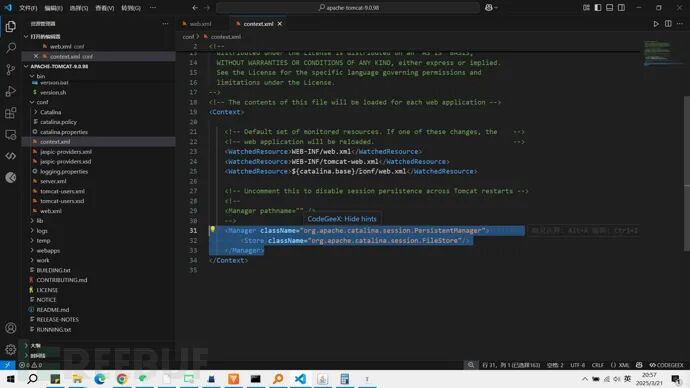Click the remote window indicator in status bar
690x388 pixels.
[7, 365]
